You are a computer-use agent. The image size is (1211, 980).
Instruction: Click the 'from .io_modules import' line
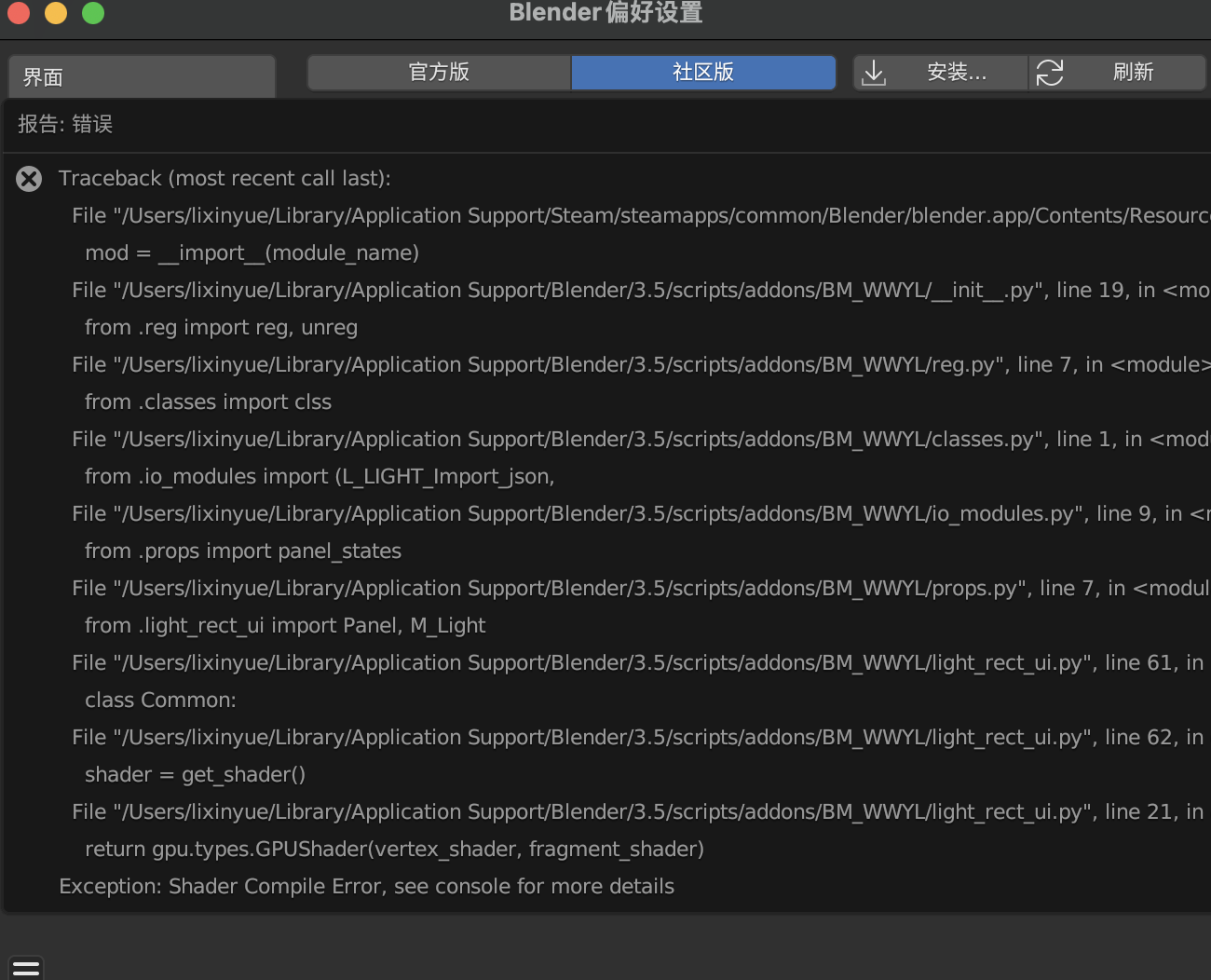pos(320,476)
